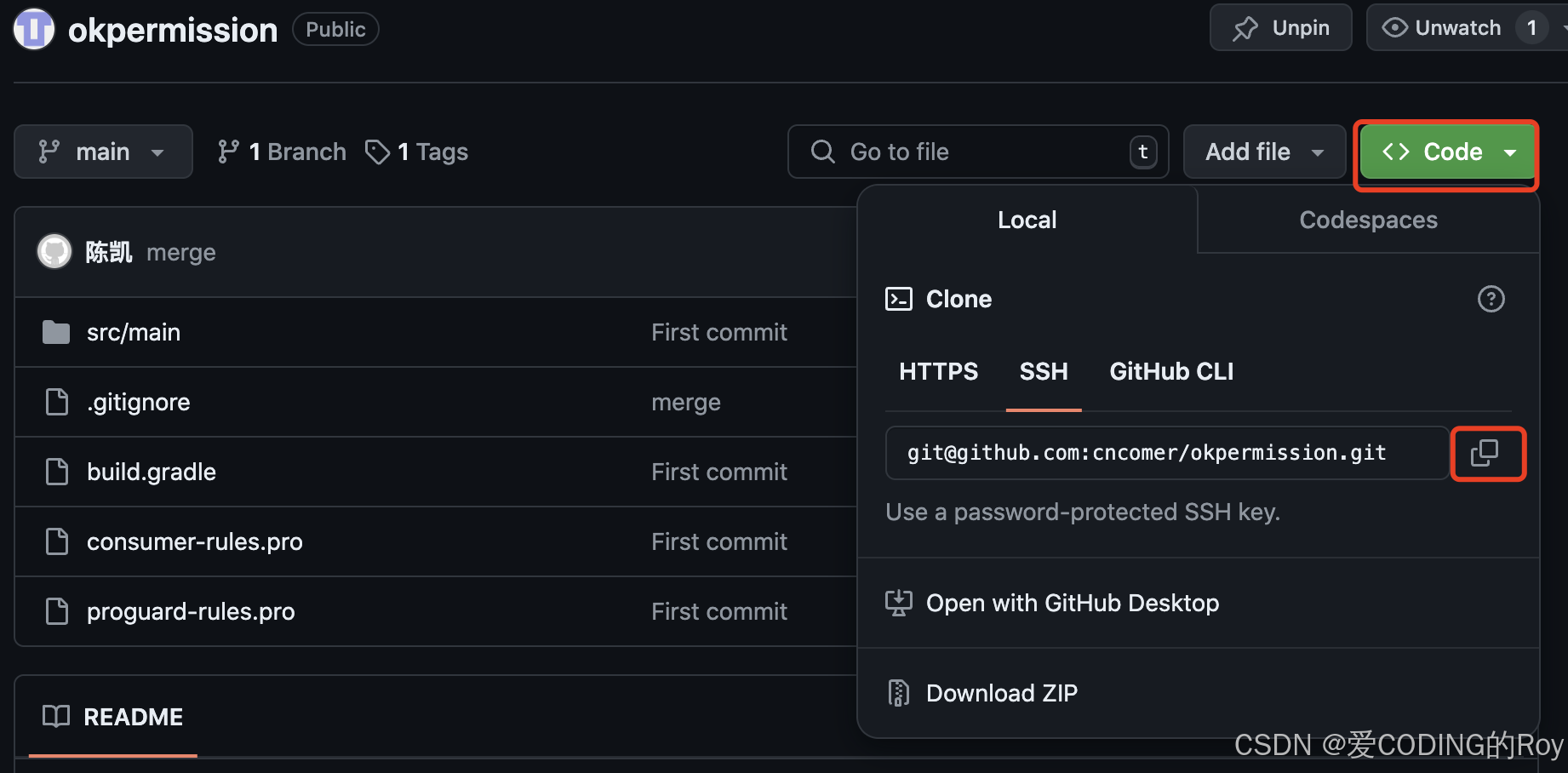1568x773 pixels.
Task: Open the proguard-rules.pro file
Action: [191, 611]
